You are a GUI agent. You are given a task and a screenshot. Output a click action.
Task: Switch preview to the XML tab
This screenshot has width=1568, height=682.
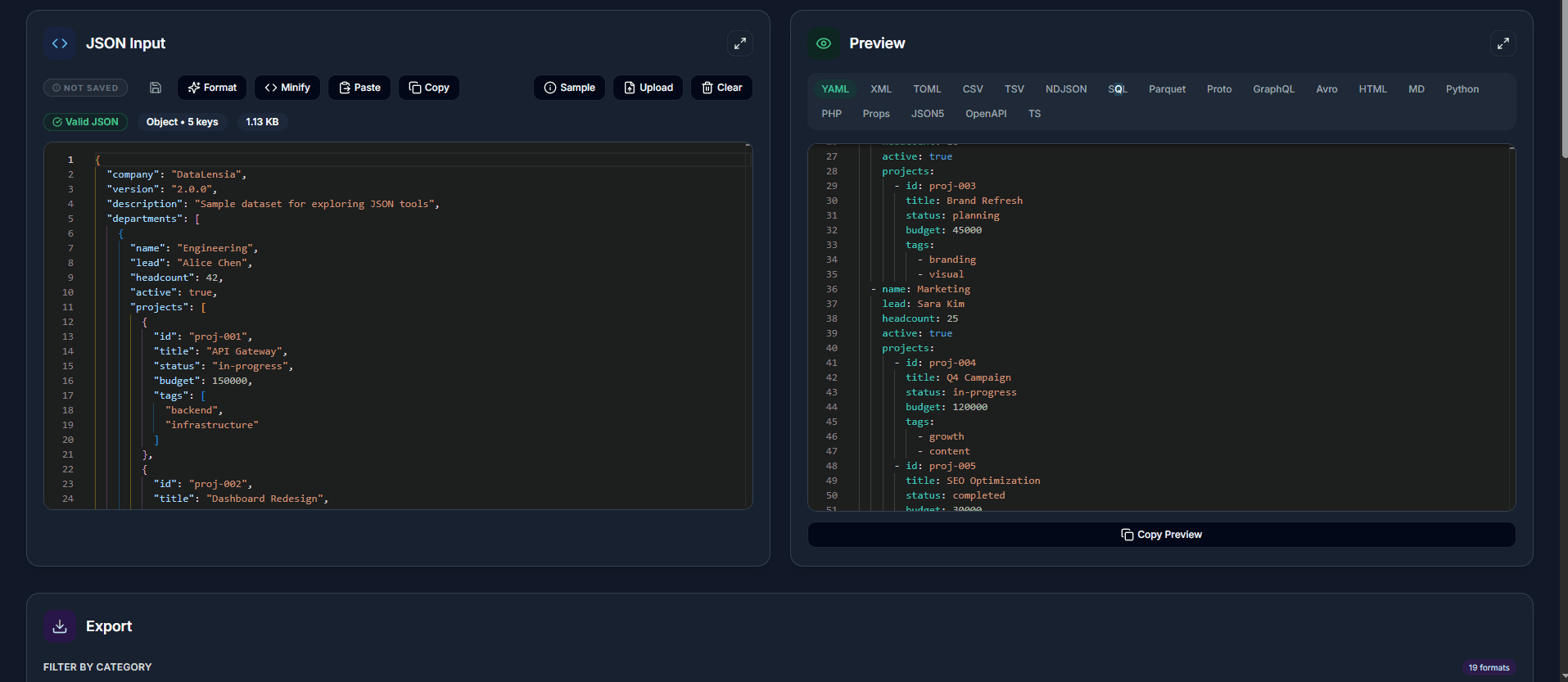pos(881,89)
